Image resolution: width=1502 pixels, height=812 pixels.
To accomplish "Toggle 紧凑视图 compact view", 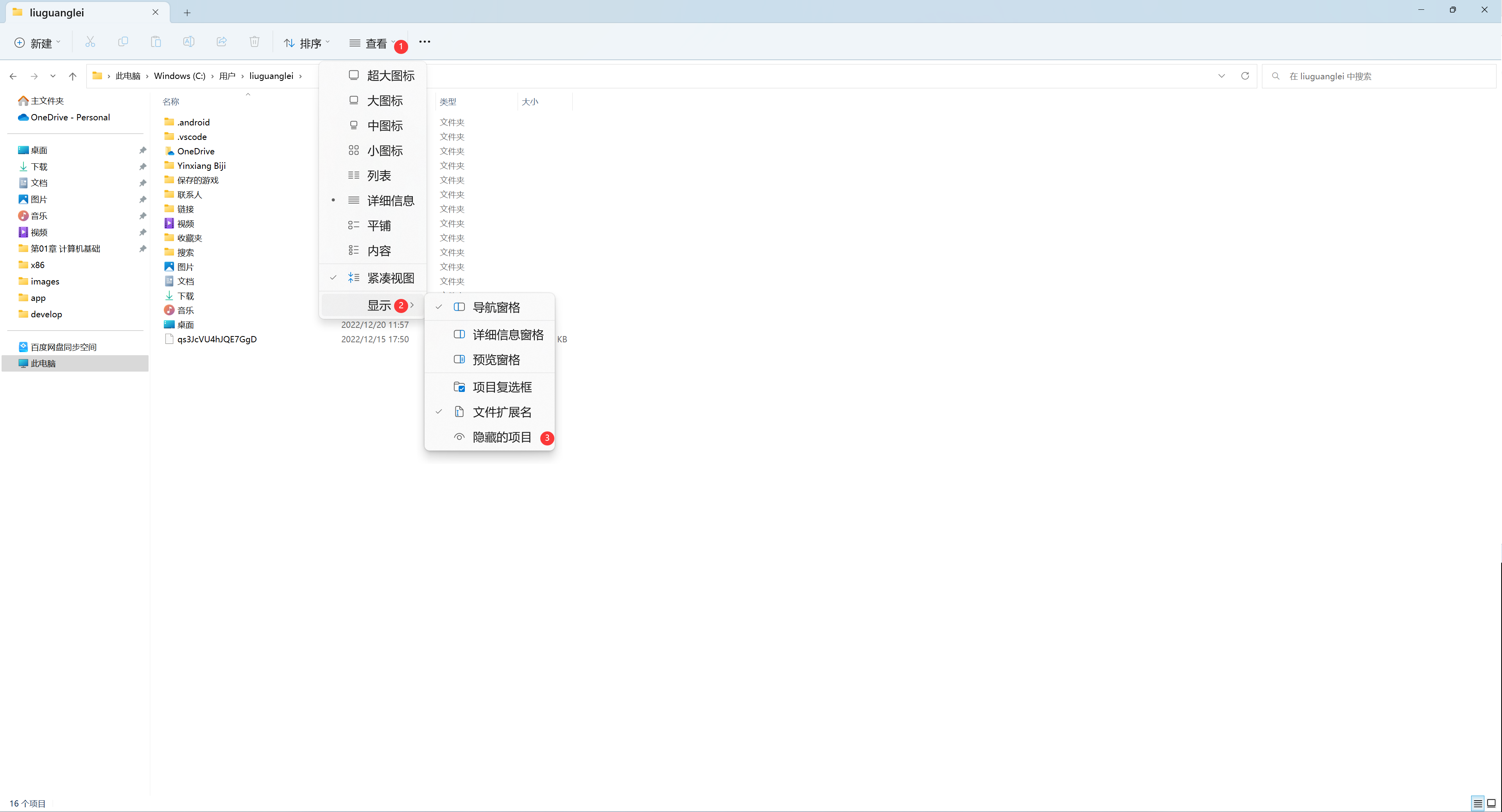I will [373, 278].
